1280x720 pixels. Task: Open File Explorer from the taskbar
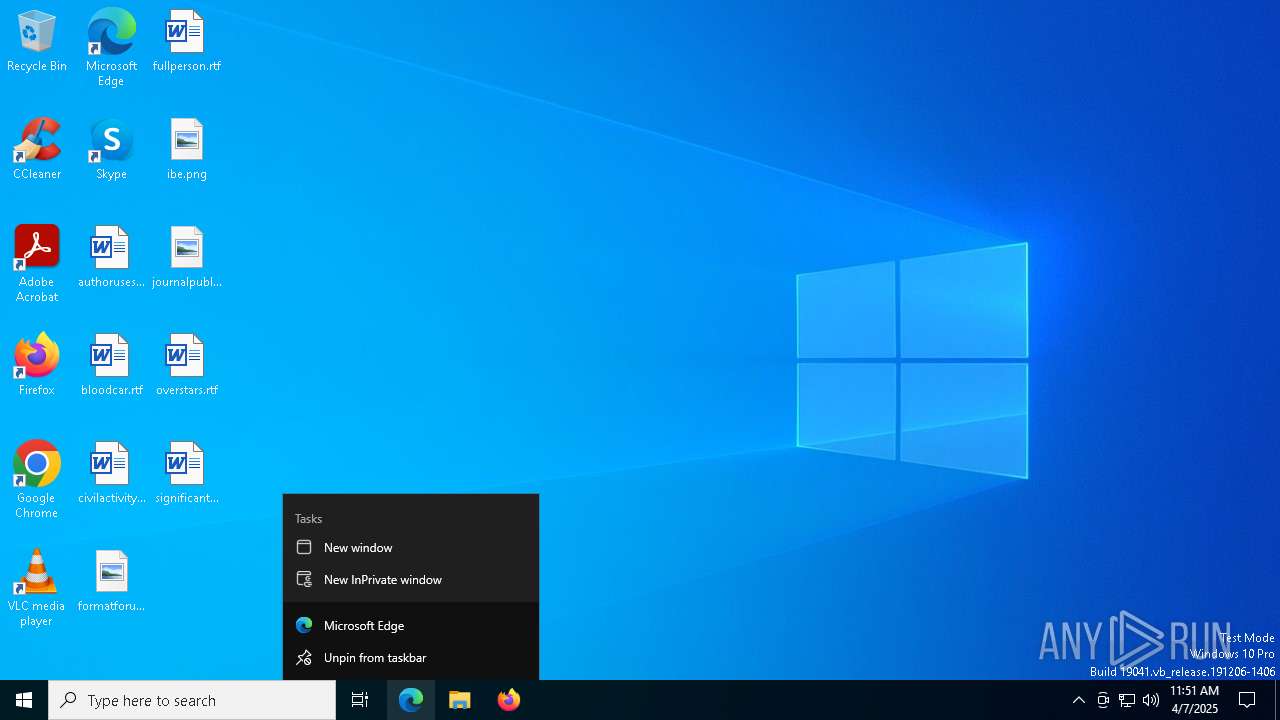coord(460,700)
